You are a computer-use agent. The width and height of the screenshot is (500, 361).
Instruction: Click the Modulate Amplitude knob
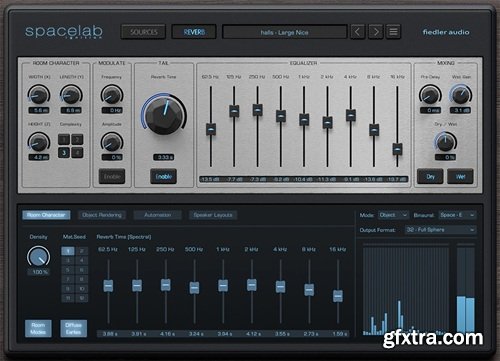(x=112, y=142)
